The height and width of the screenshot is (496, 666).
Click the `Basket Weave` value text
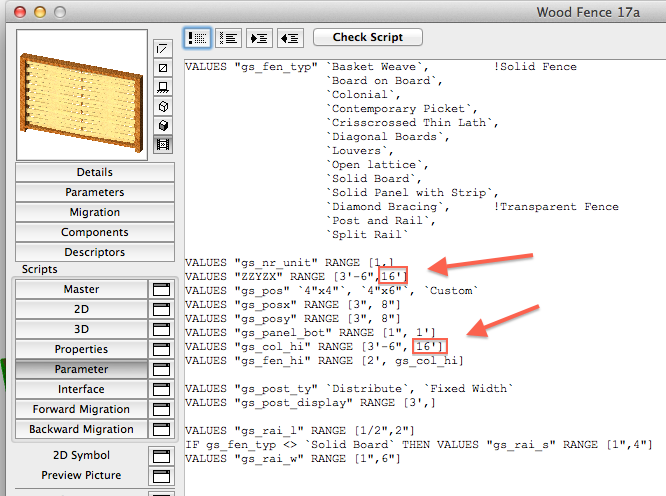pyautogui.click(x=377, y=67)
